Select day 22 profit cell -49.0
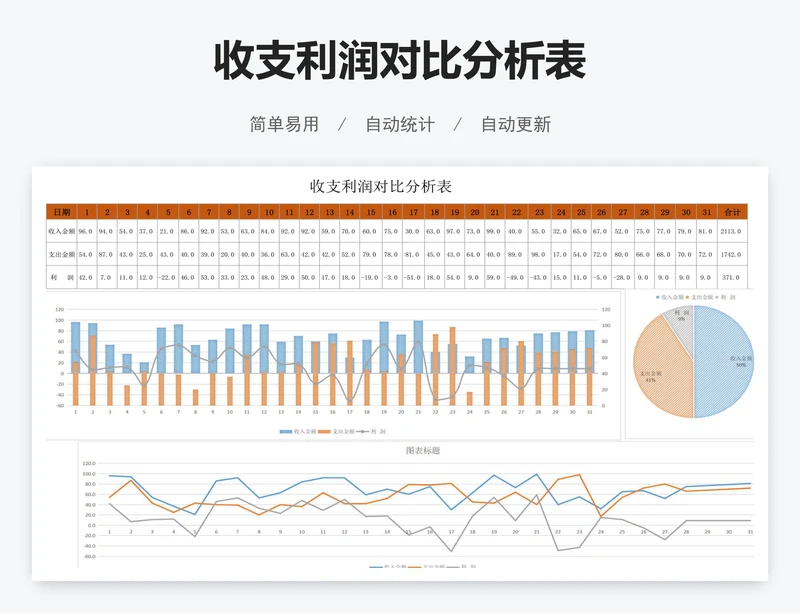Image resolution: width=800 pixels, height=613 pixels. pyautogui.click(x=516, y=278)
